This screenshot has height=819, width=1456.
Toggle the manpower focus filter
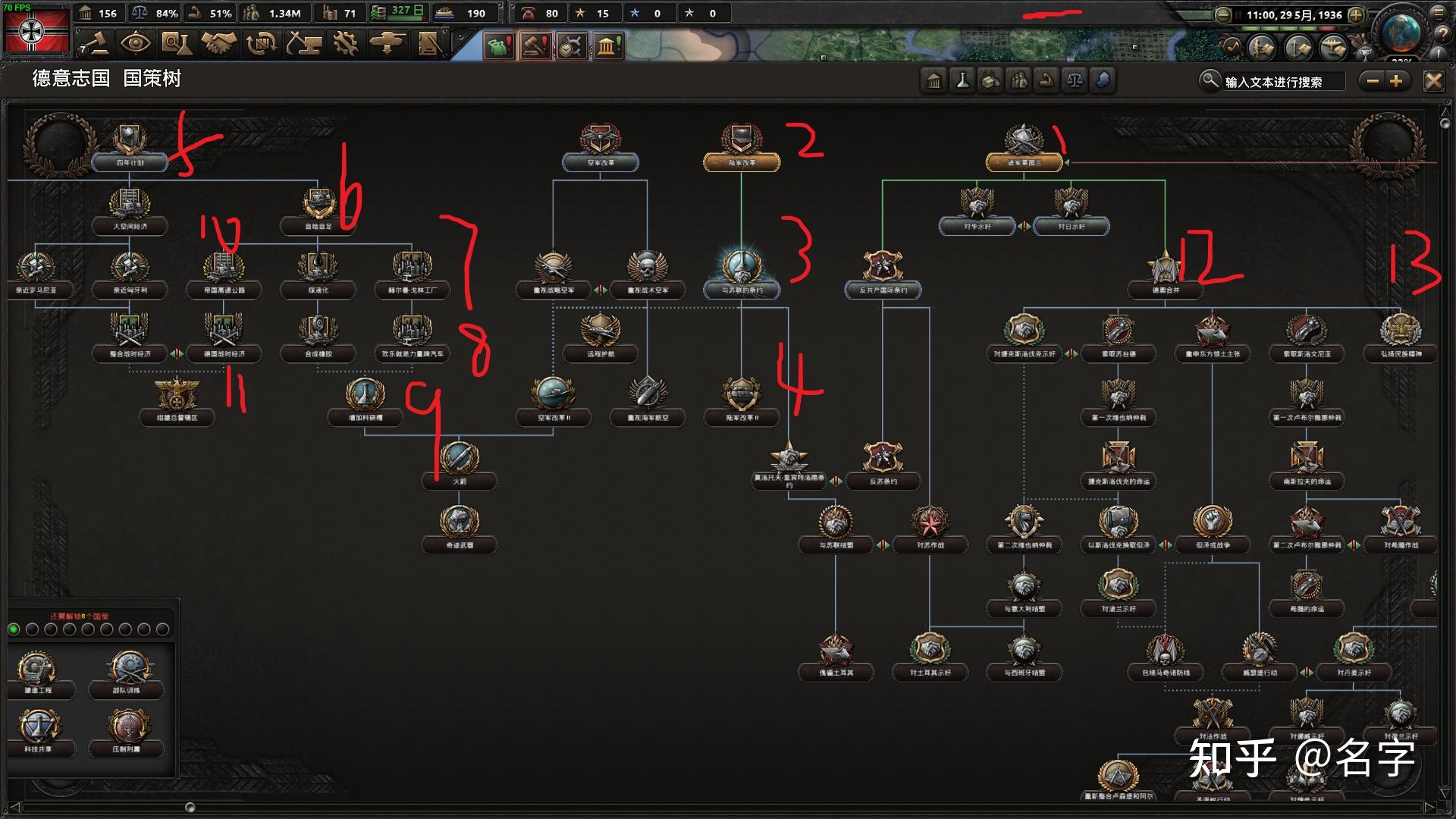pos(1018,80)
